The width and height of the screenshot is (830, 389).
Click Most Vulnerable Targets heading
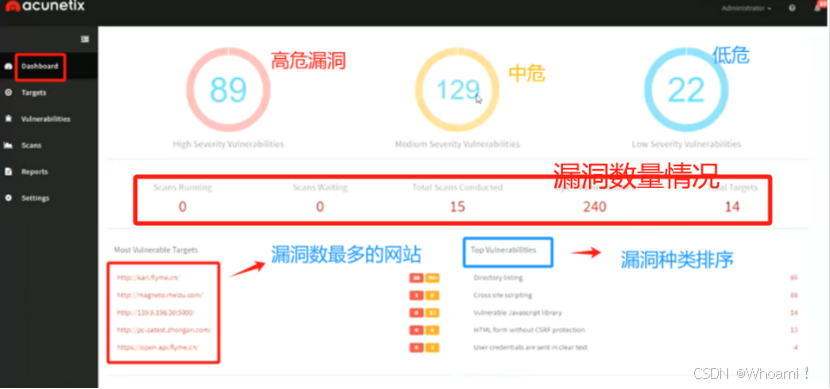pos(156,250)
